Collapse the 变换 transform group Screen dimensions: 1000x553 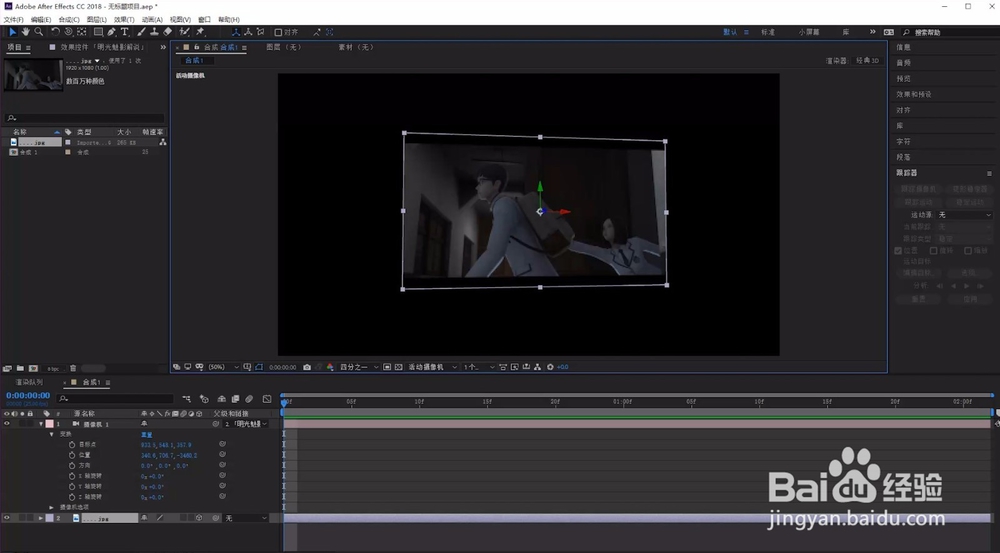click(52, 434)
